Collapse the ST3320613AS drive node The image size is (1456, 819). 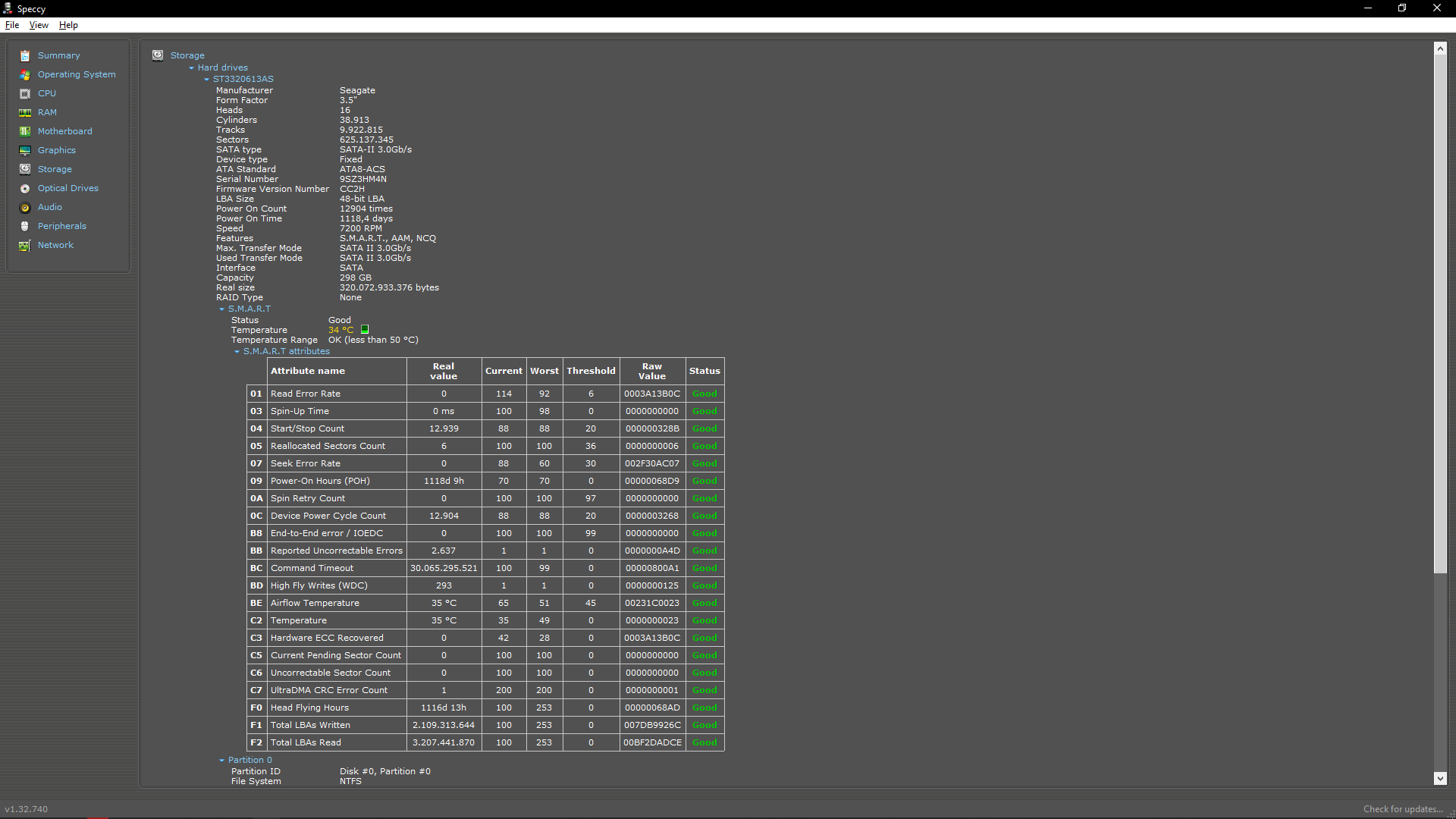[206, 80]
